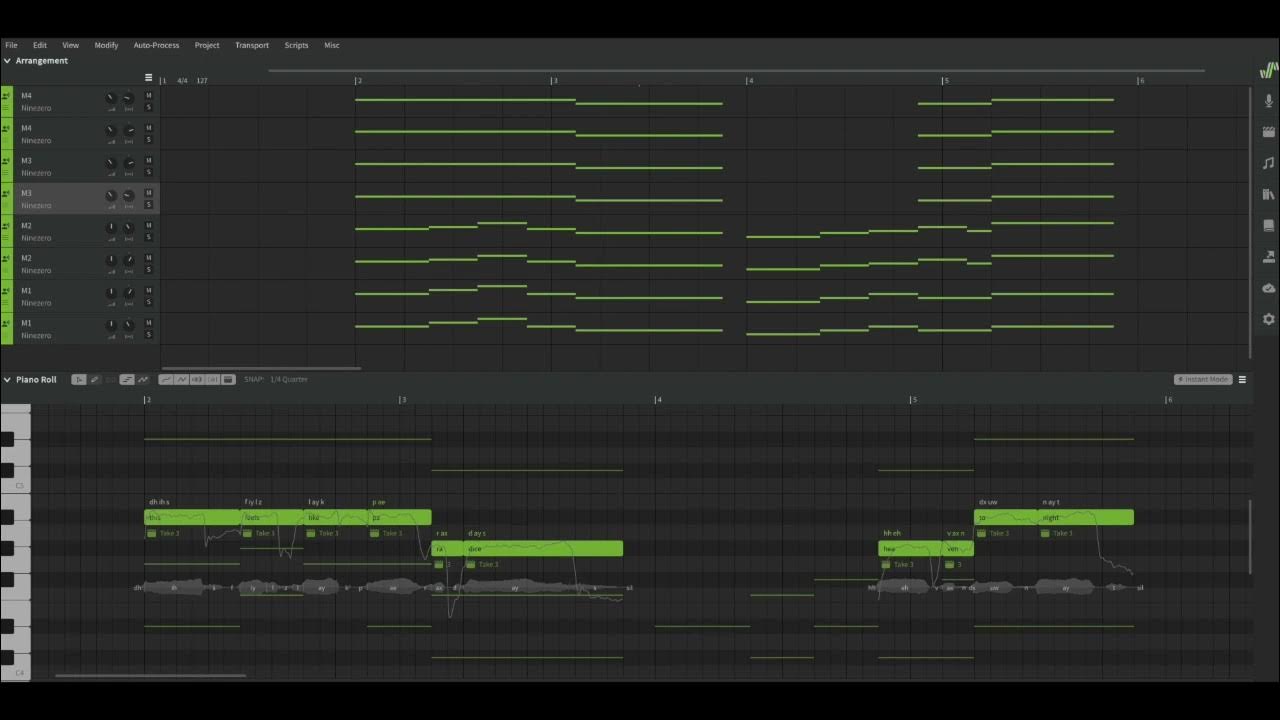Mute the upper M2 track
This screenshot has width=1280, height=720.
(x=149, y=226)
